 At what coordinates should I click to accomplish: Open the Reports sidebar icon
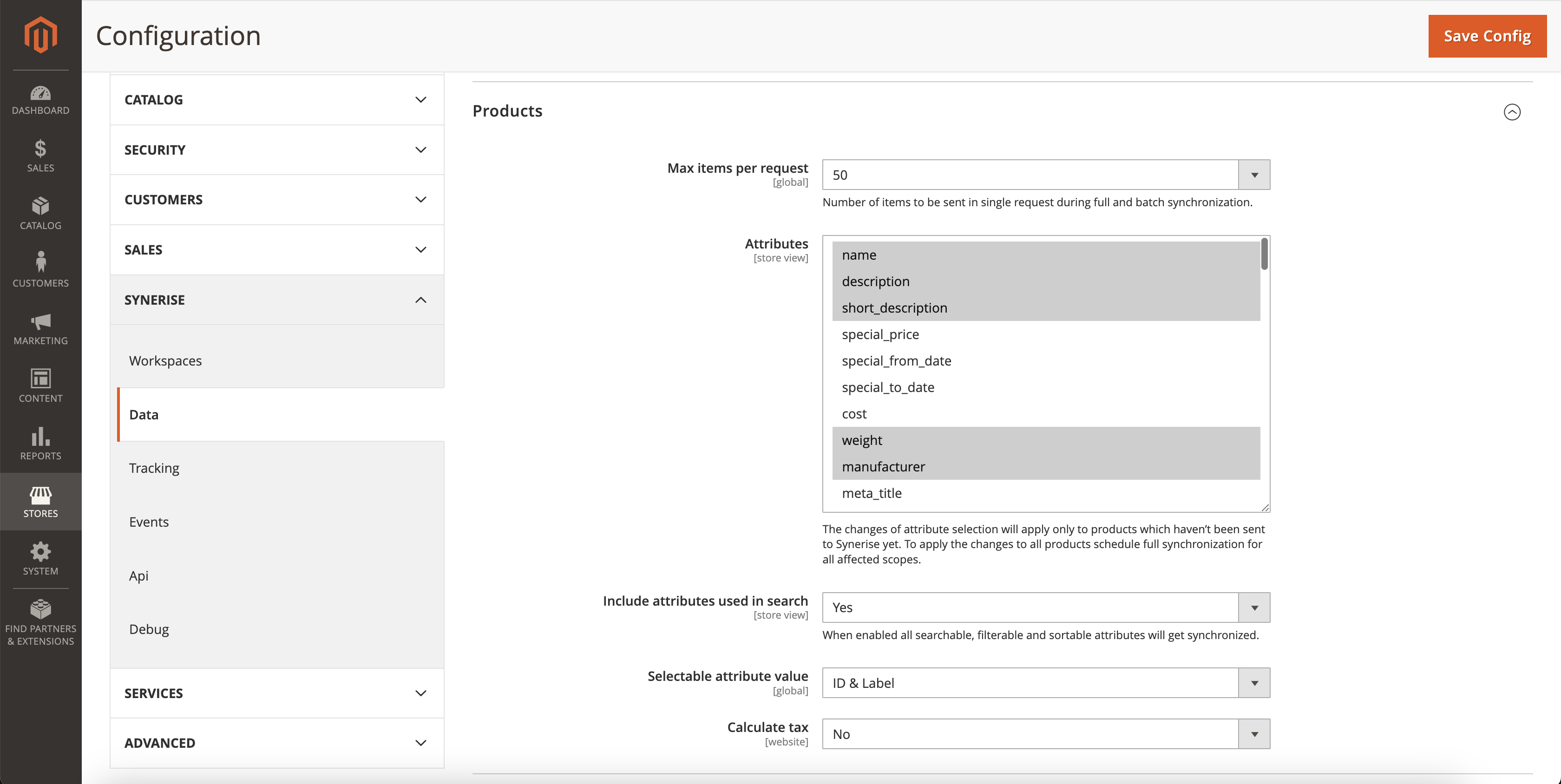(40, 444)
